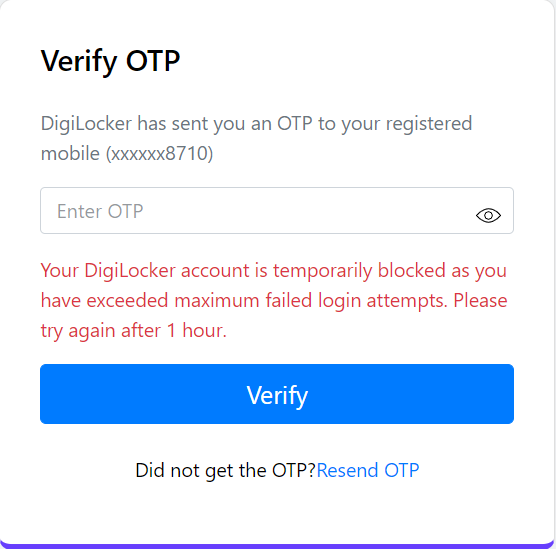Select the Verify OTP heading text
556x549 pixels.
click(x=110, y=62)
